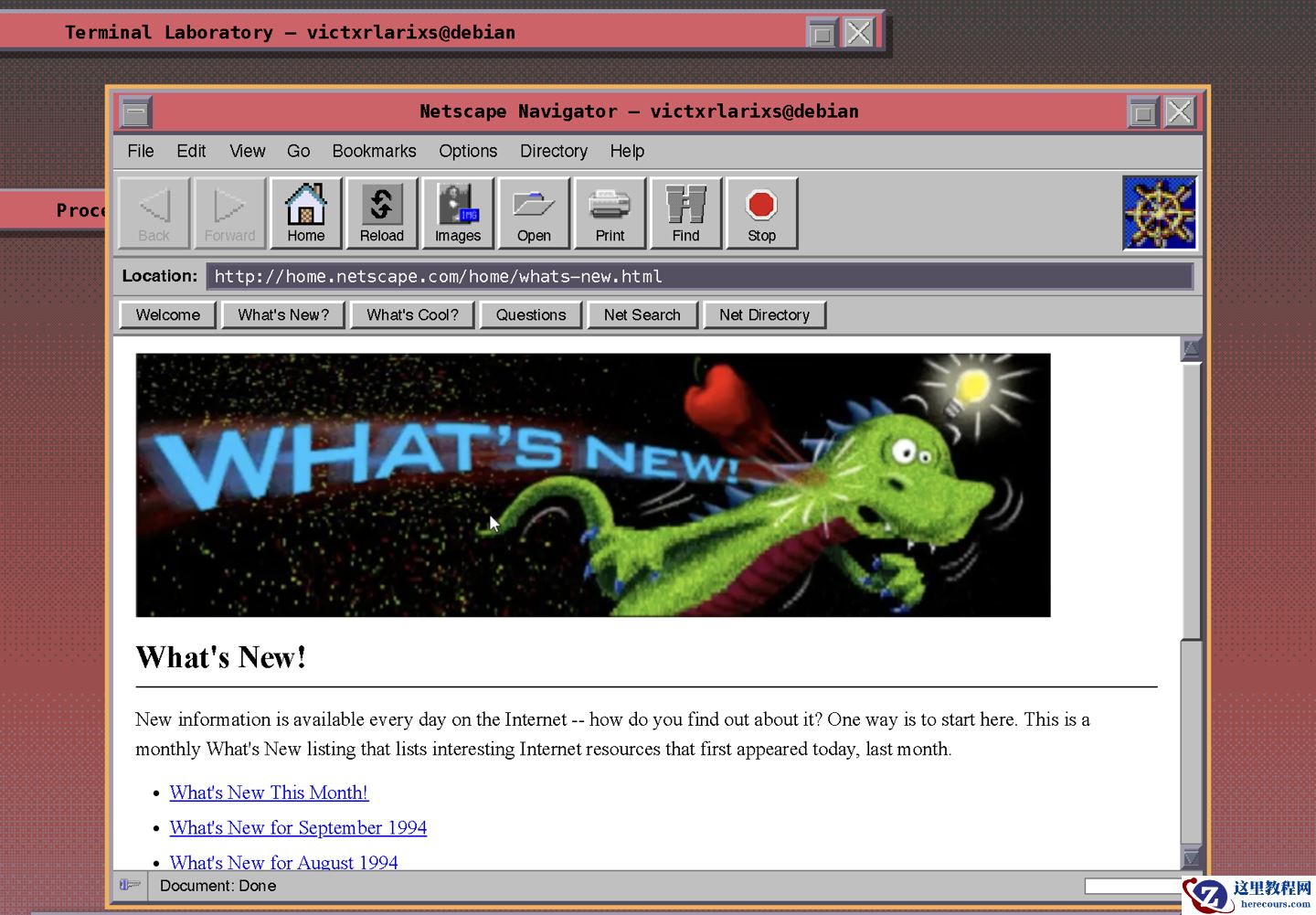Click the Net Directory button

pyautogui.click(x=764, y=314)
